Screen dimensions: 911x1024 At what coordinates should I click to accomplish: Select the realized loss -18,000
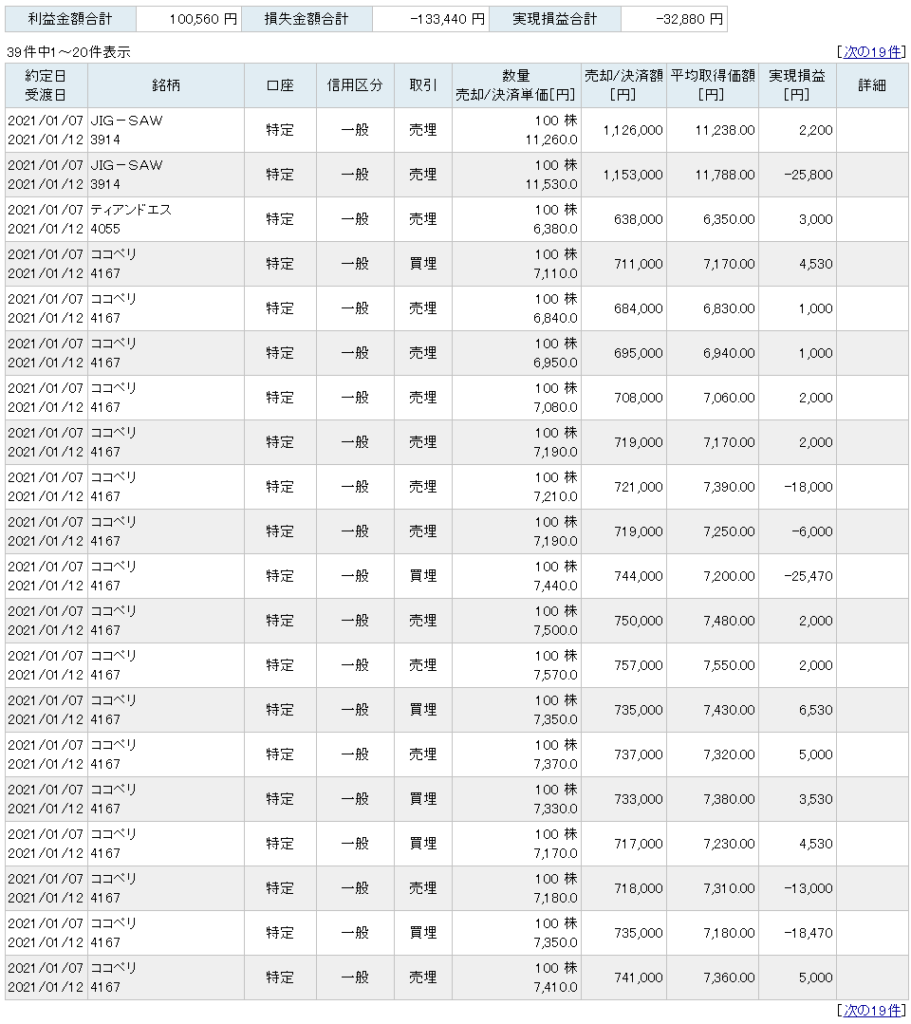(808, 487)
